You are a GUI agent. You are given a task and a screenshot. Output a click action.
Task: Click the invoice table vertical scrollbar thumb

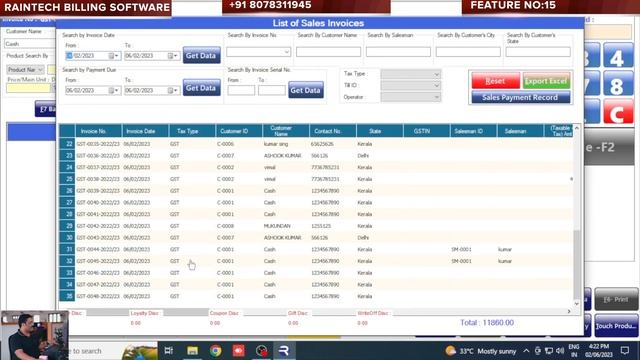(x=577, y=264)
